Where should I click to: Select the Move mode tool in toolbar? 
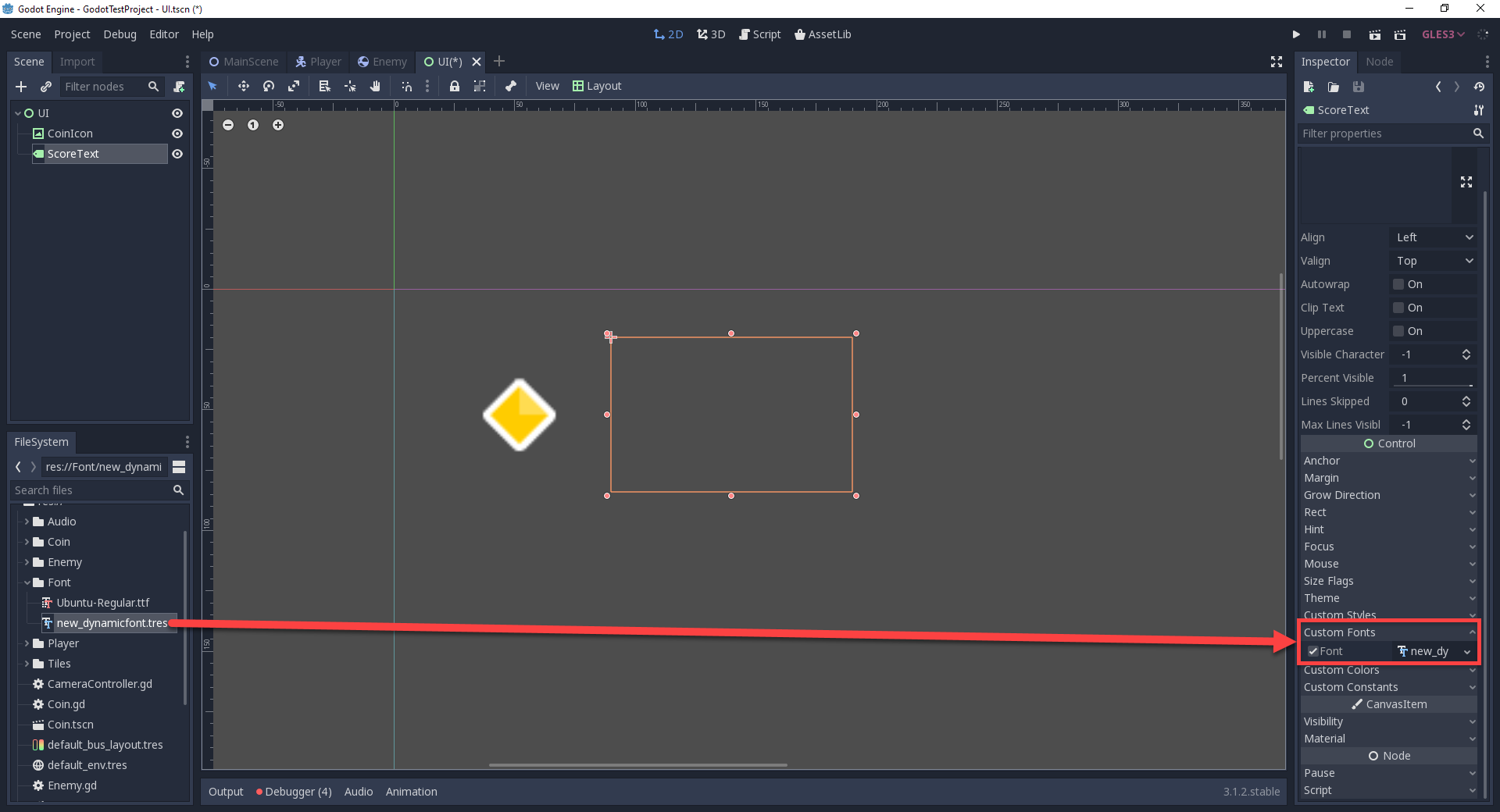pos(243,86)
